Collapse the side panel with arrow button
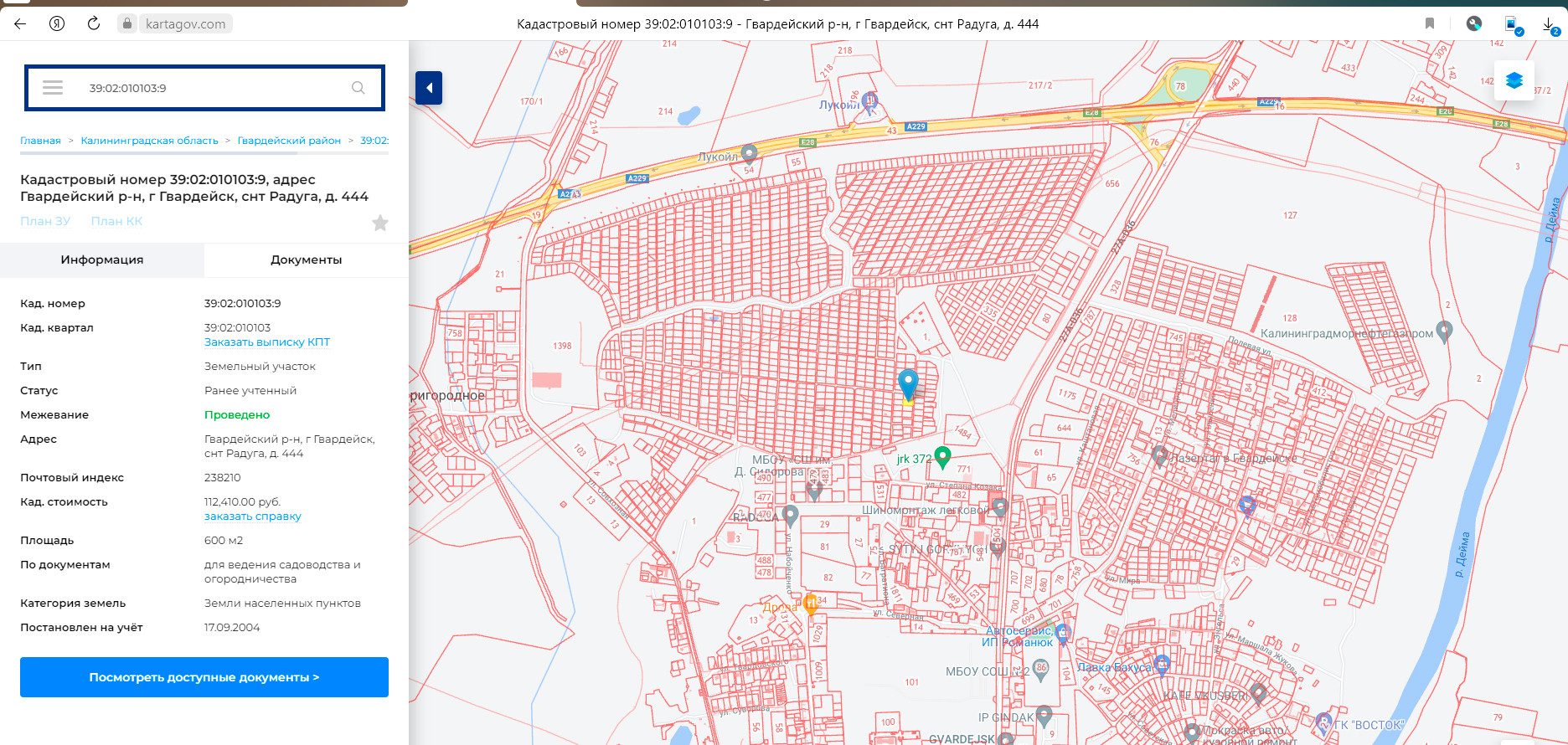 coord(429,88)
